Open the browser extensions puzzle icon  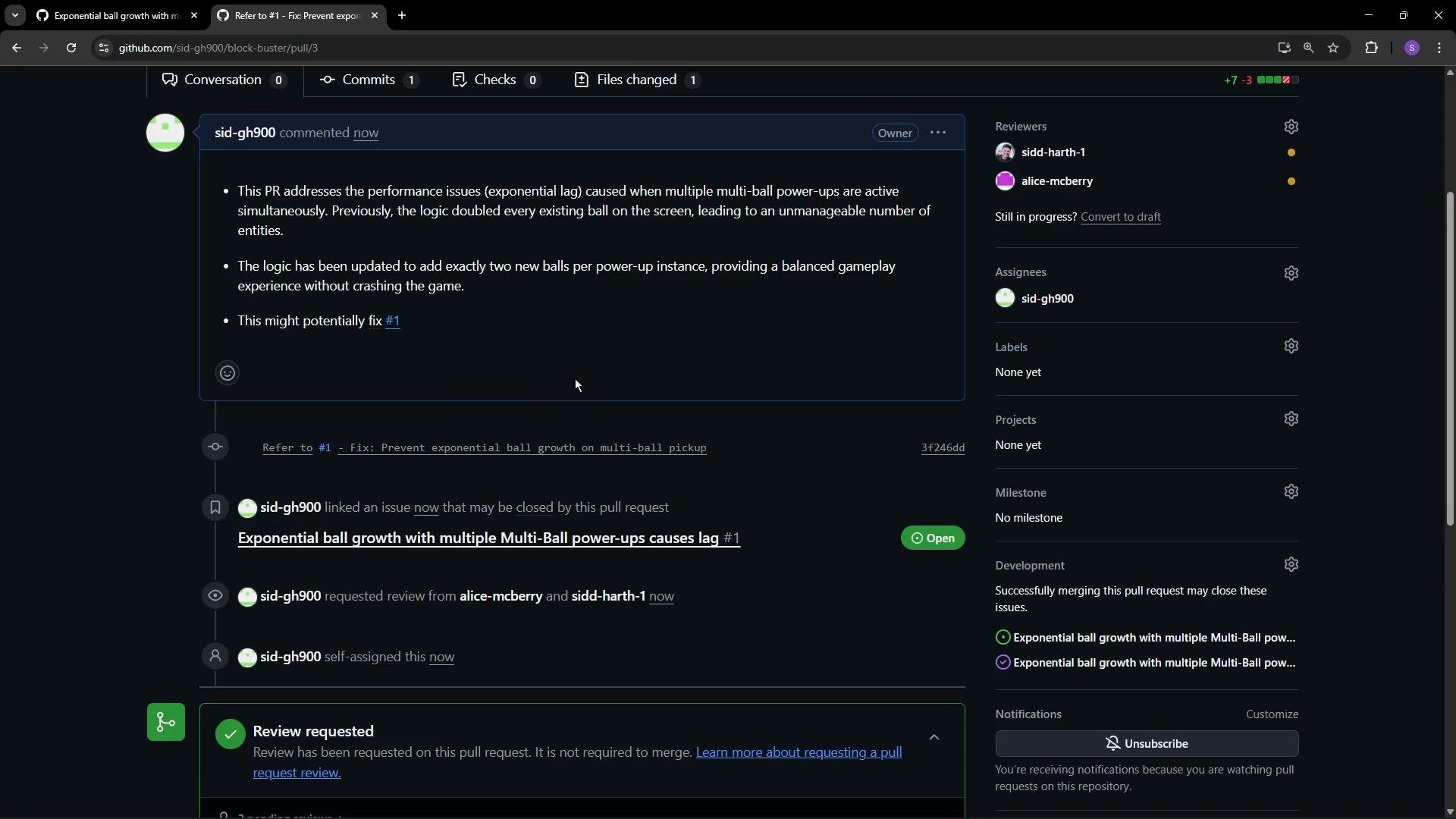[x=1371, y=48]
